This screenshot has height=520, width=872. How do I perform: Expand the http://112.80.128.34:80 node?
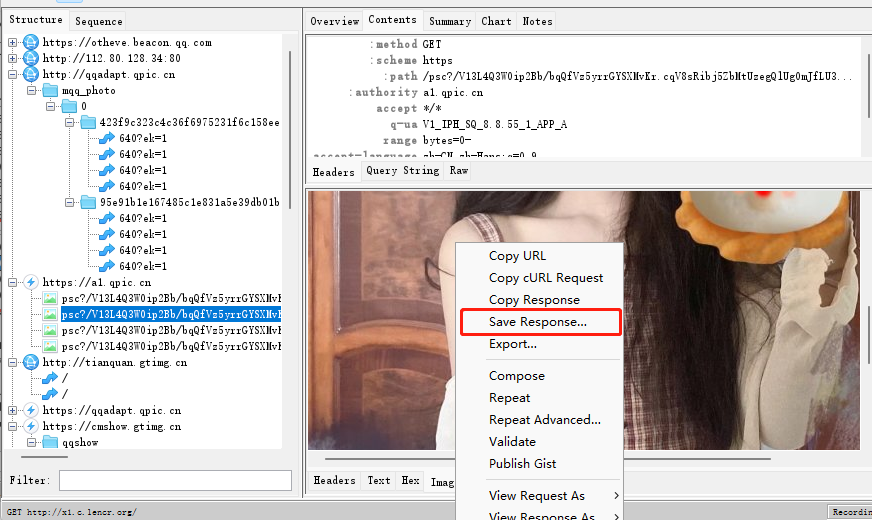click(13, 58)
